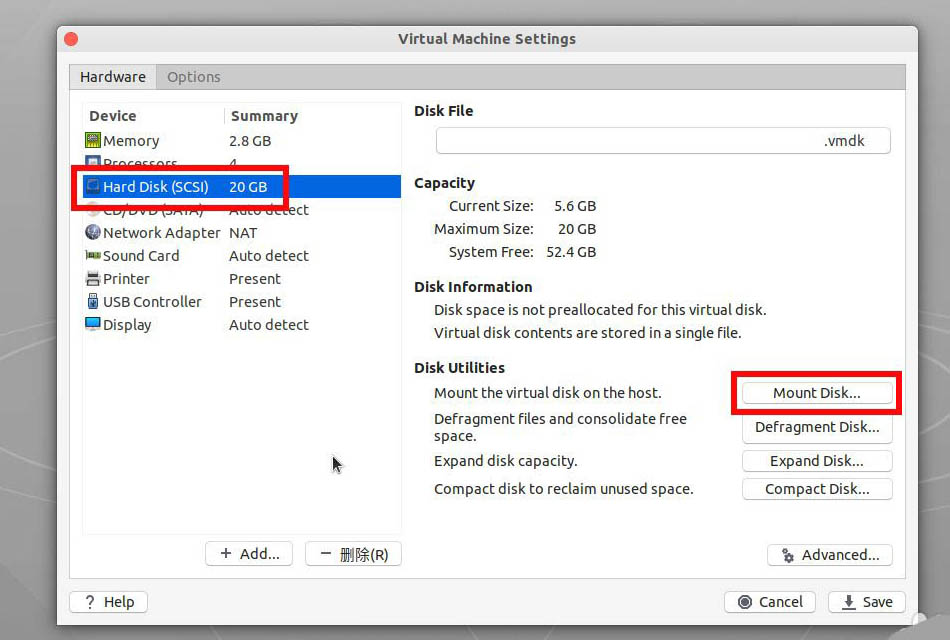Select the USB Controller row label
Screen dimensions: 950x640
click(x=152, y=302)
